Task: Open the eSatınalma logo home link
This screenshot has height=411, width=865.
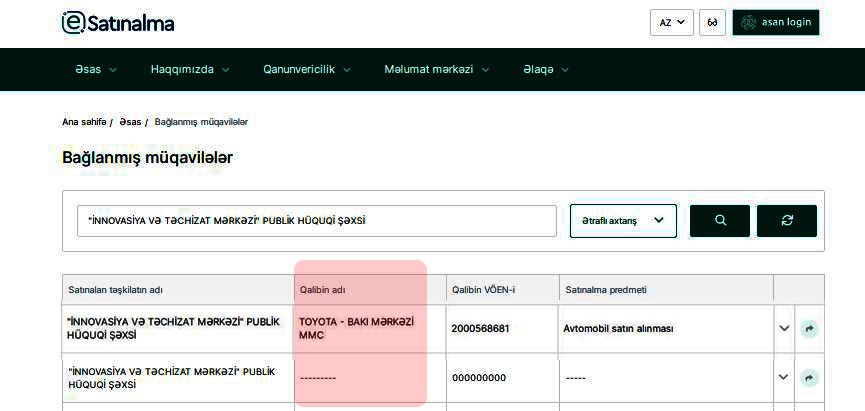Action: coord(118,23)
